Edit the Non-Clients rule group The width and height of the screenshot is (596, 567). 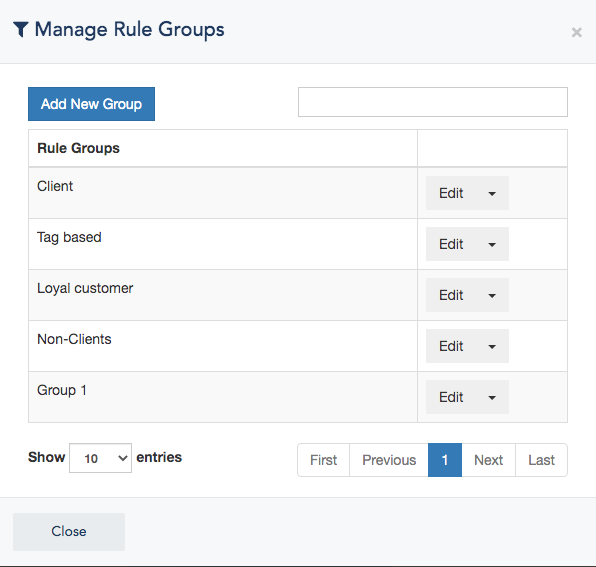(451, 346)
